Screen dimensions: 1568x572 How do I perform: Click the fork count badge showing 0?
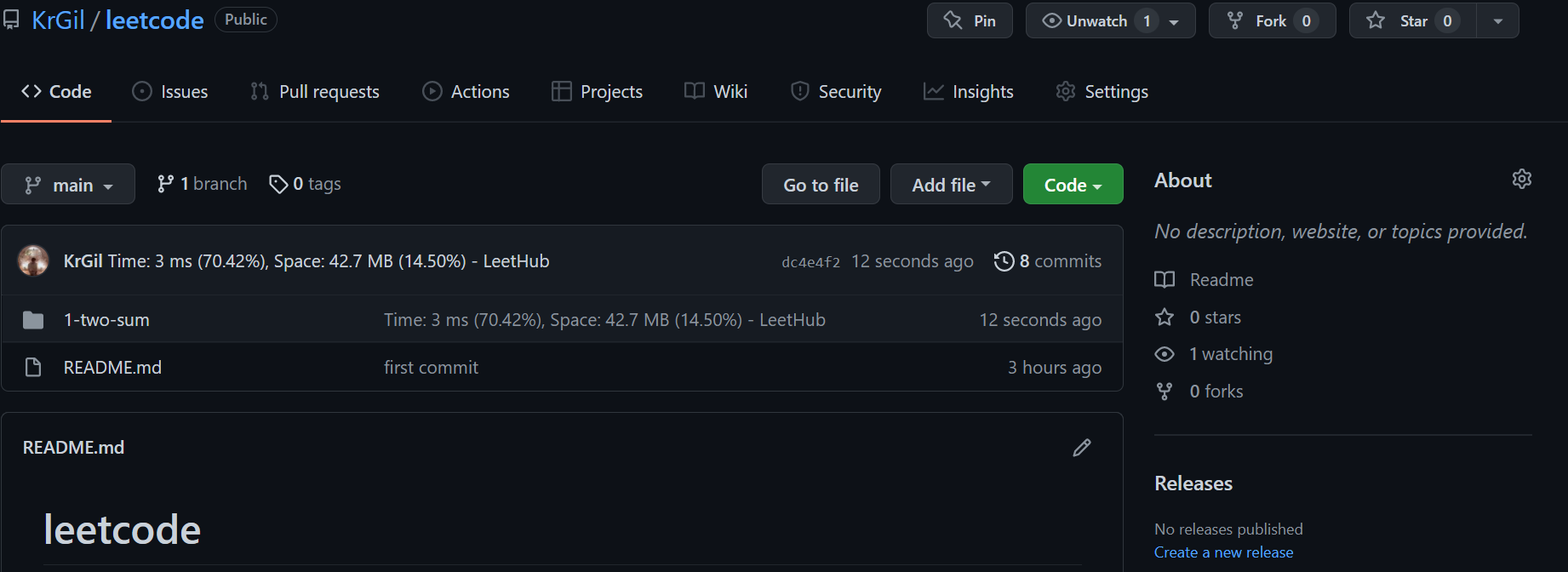pyautogui.click(x=1306, y=21)
